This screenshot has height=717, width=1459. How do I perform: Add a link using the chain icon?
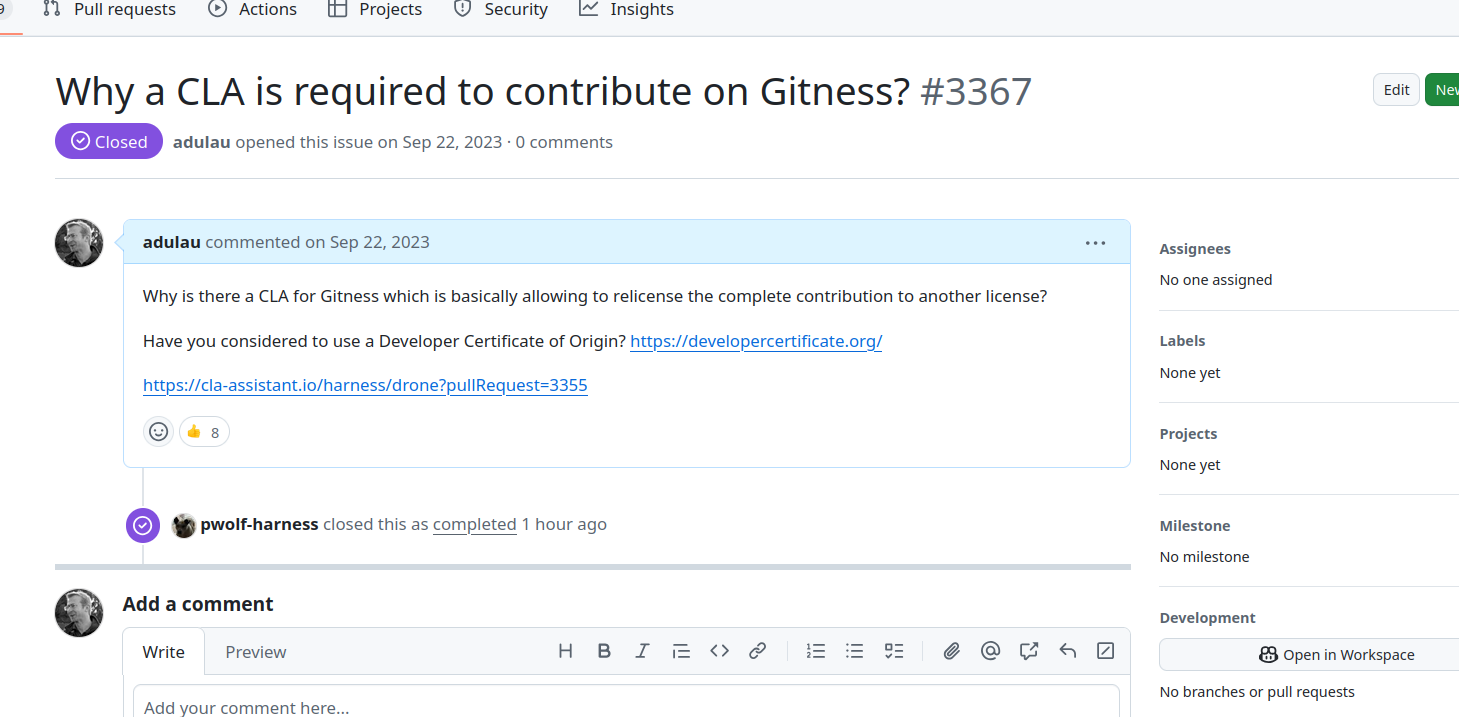click(x=757, y=651)
